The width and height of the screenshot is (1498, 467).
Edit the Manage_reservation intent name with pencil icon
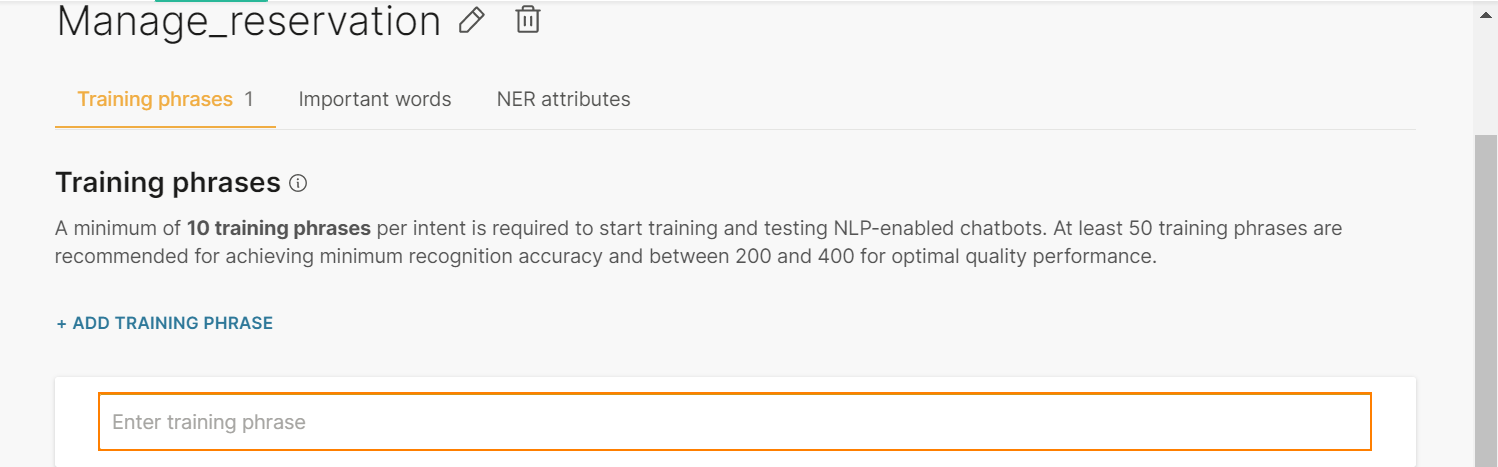472,20
